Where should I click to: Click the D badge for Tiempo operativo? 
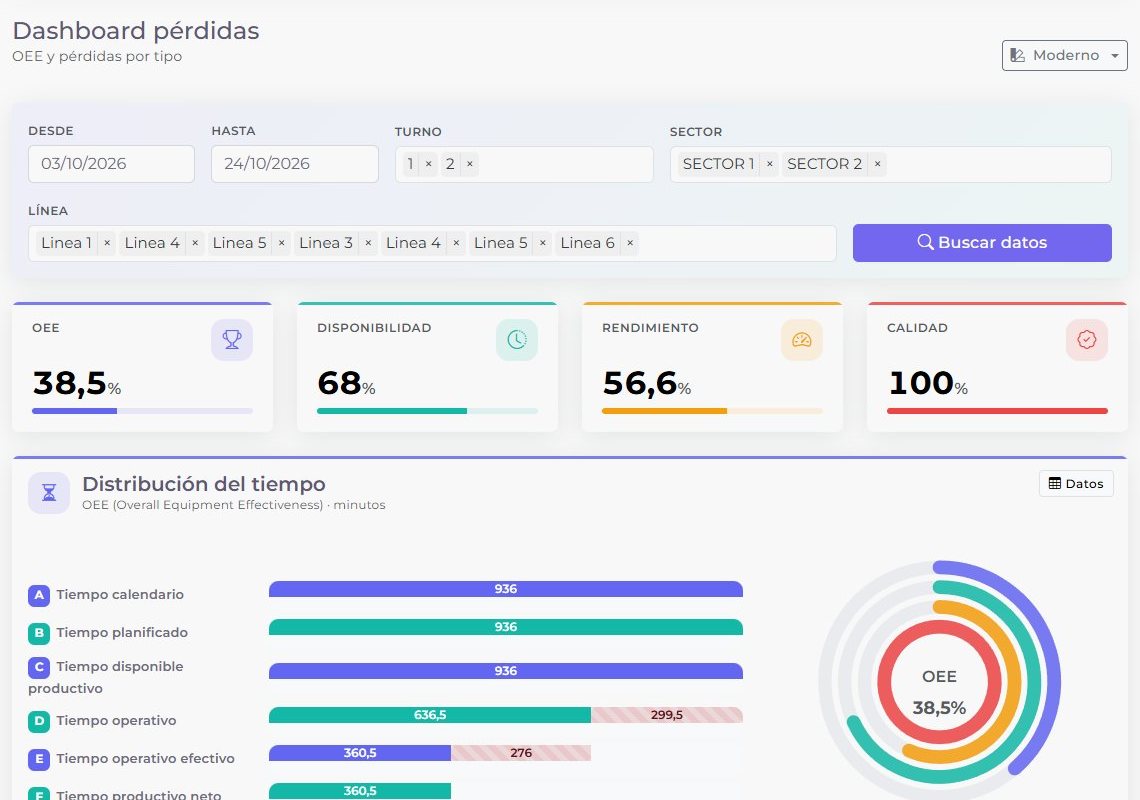tap(39, 721)
